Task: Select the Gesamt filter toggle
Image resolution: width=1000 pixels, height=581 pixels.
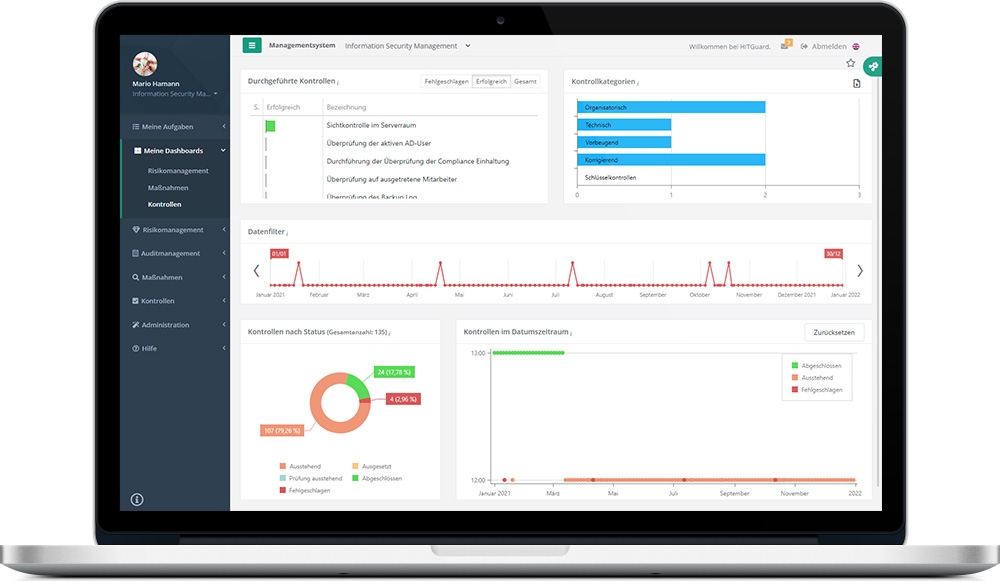Action: tap(526, 82)
